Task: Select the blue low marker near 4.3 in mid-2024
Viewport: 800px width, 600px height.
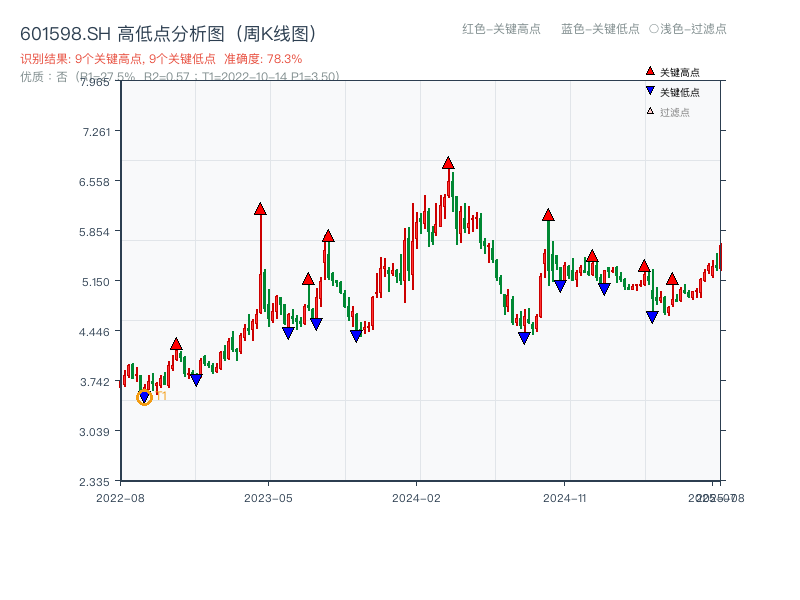Action: point(524,338)
